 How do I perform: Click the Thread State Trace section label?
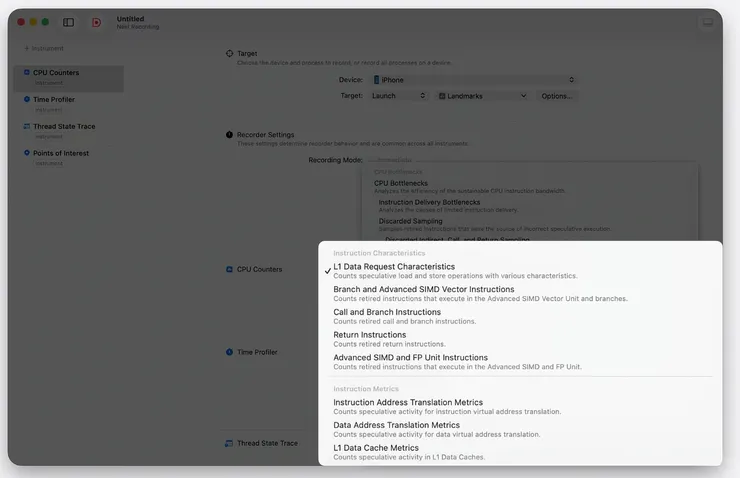pyautogui.click(x=267, y=443)
